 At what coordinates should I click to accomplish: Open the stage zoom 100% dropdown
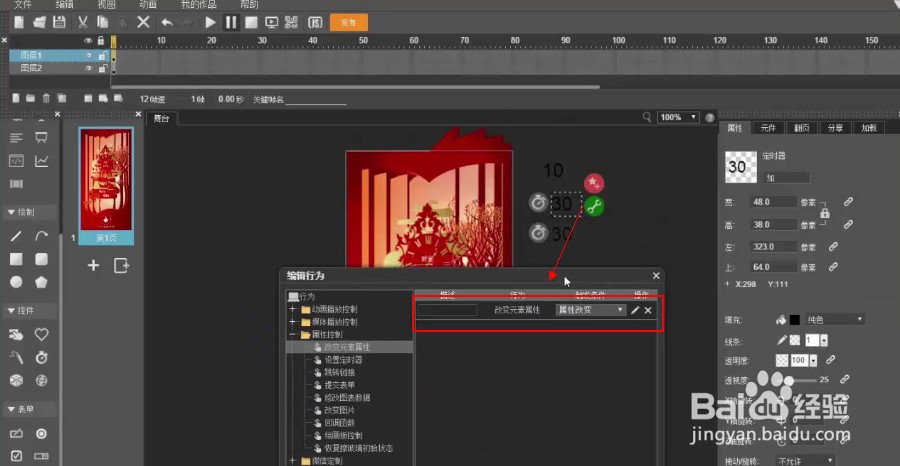pyautogui.click(x=678, y=117)
